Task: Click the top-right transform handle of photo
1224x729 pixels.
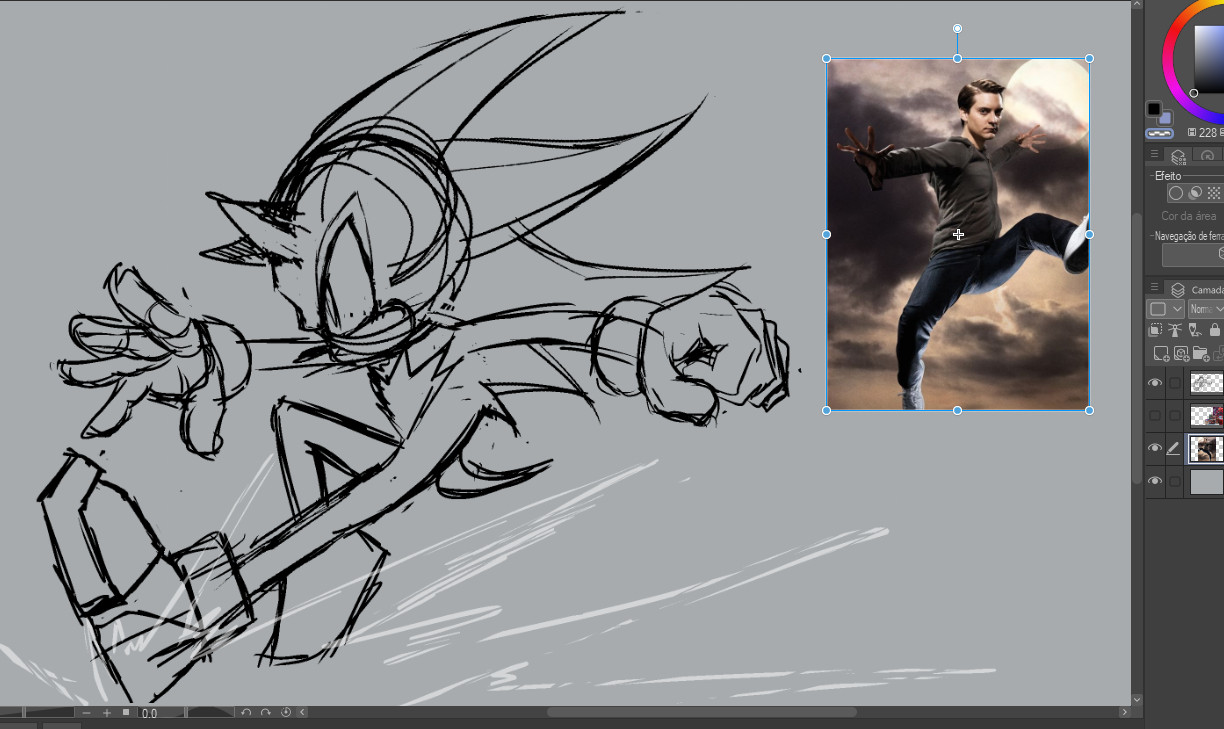Action: point(1089,59)
